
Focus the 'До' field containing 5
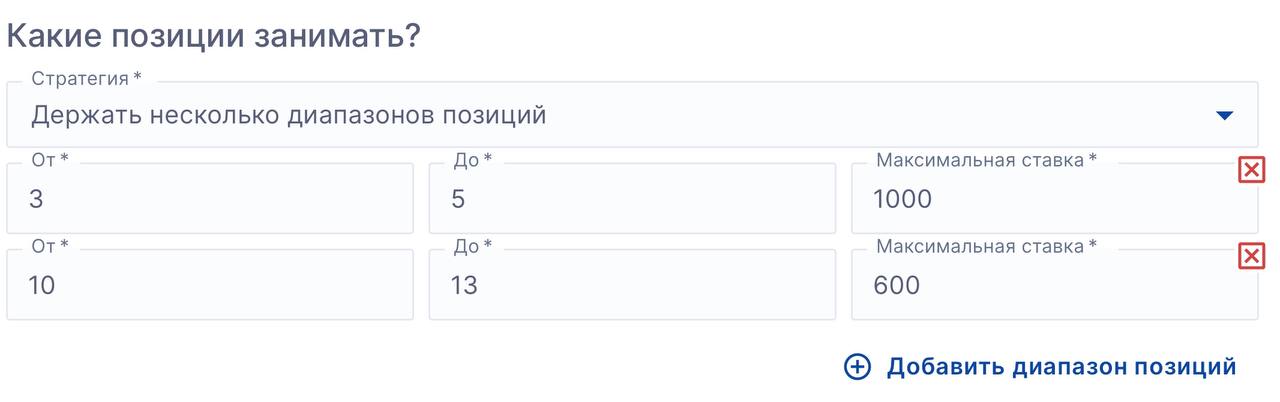631,199
